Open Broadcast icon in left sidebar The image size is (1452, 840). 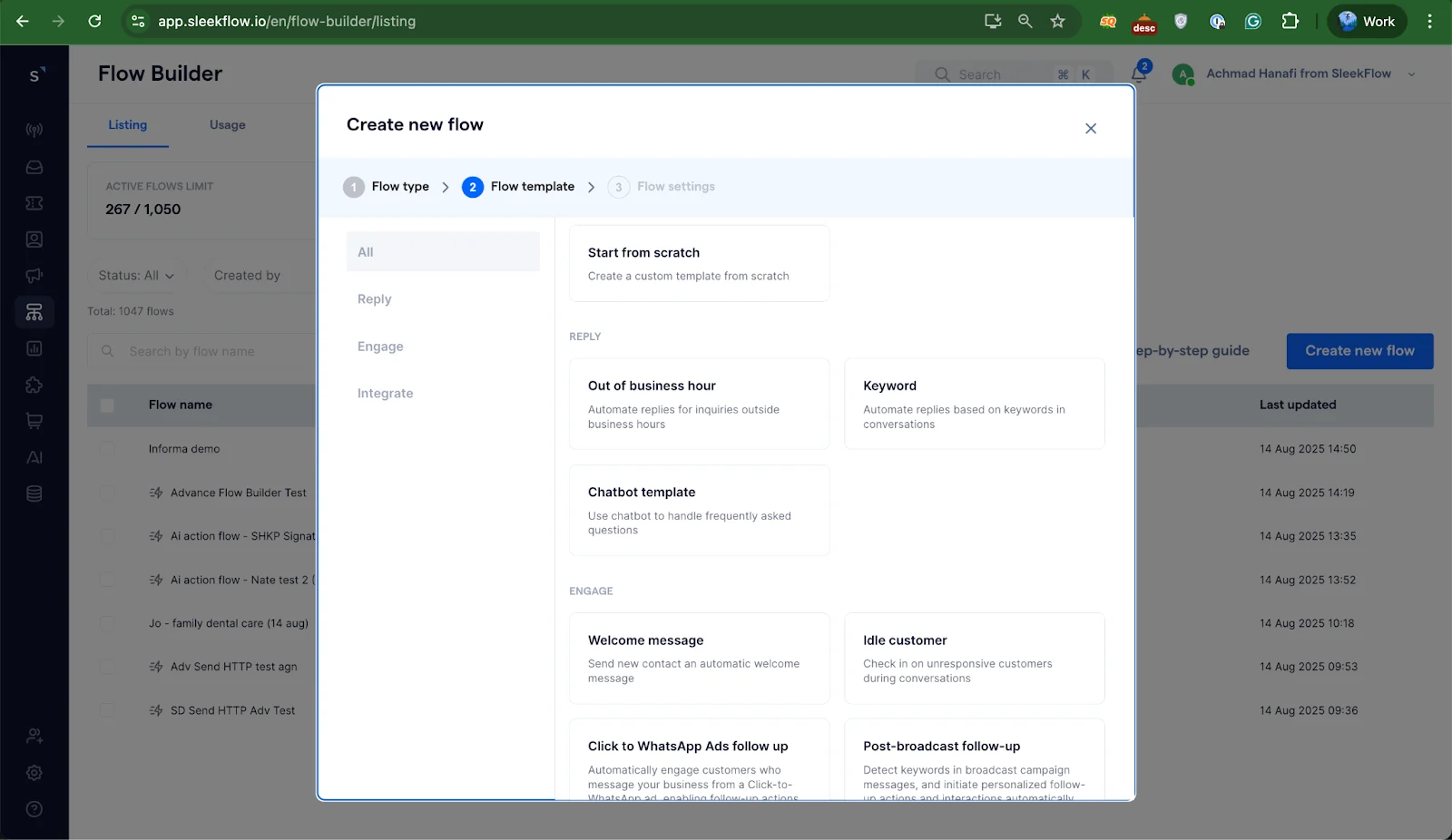pyautogui.click(x=34, y=131)
